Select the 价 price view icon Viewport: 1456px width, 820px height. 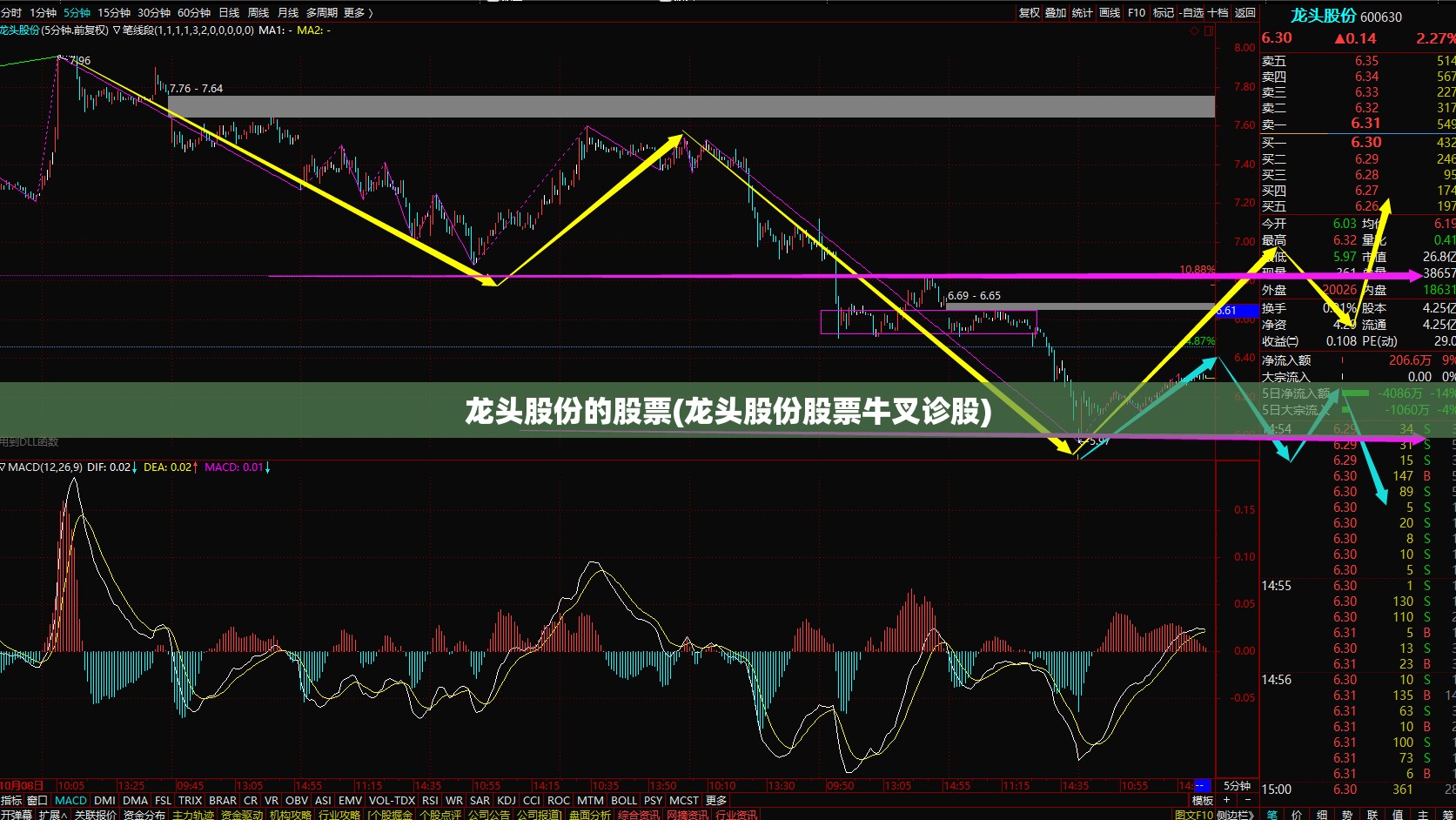click(x=1297, y=815)
